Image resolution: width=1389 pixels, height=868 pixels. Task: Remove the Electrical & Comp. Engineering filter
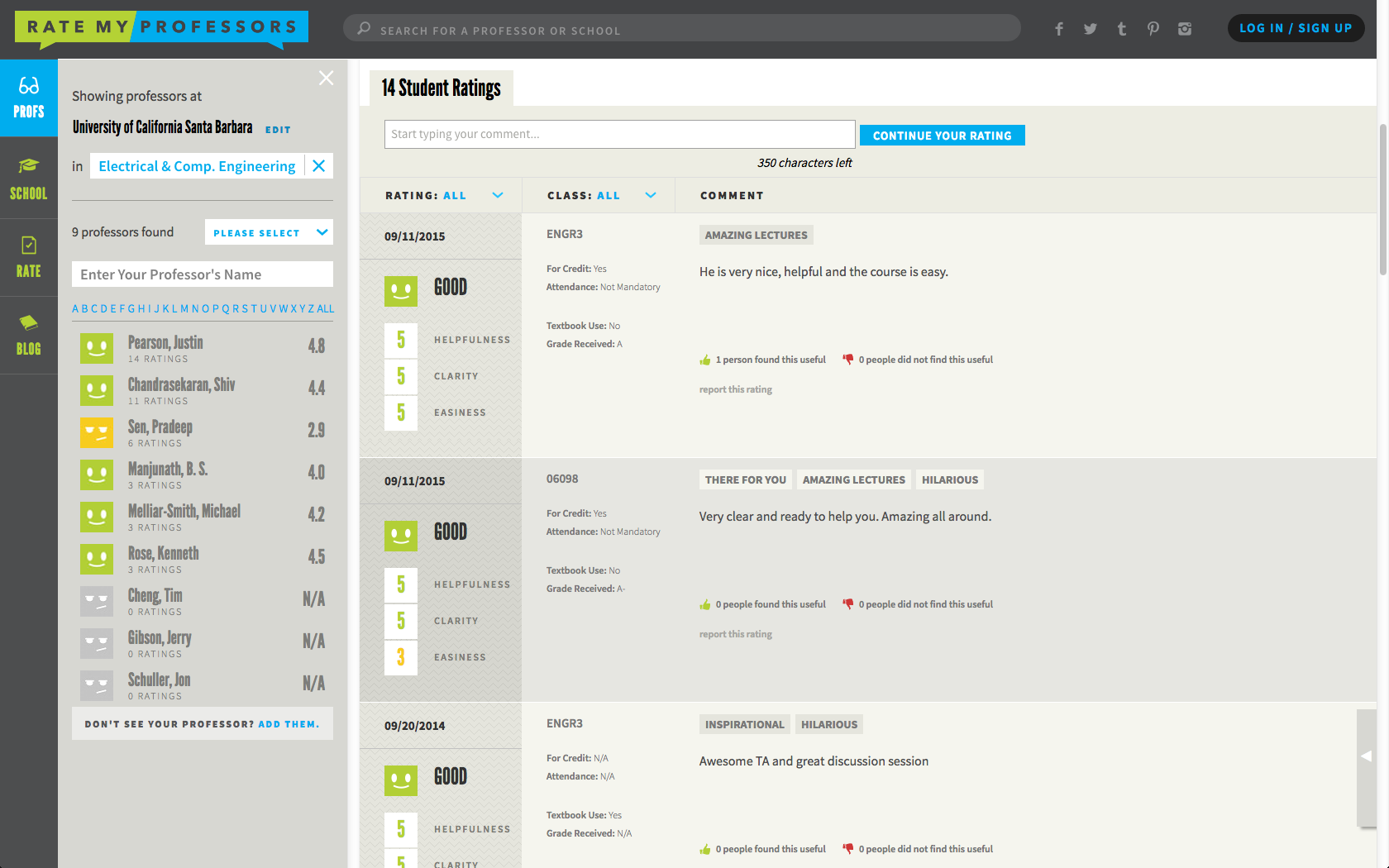point(318,166)
